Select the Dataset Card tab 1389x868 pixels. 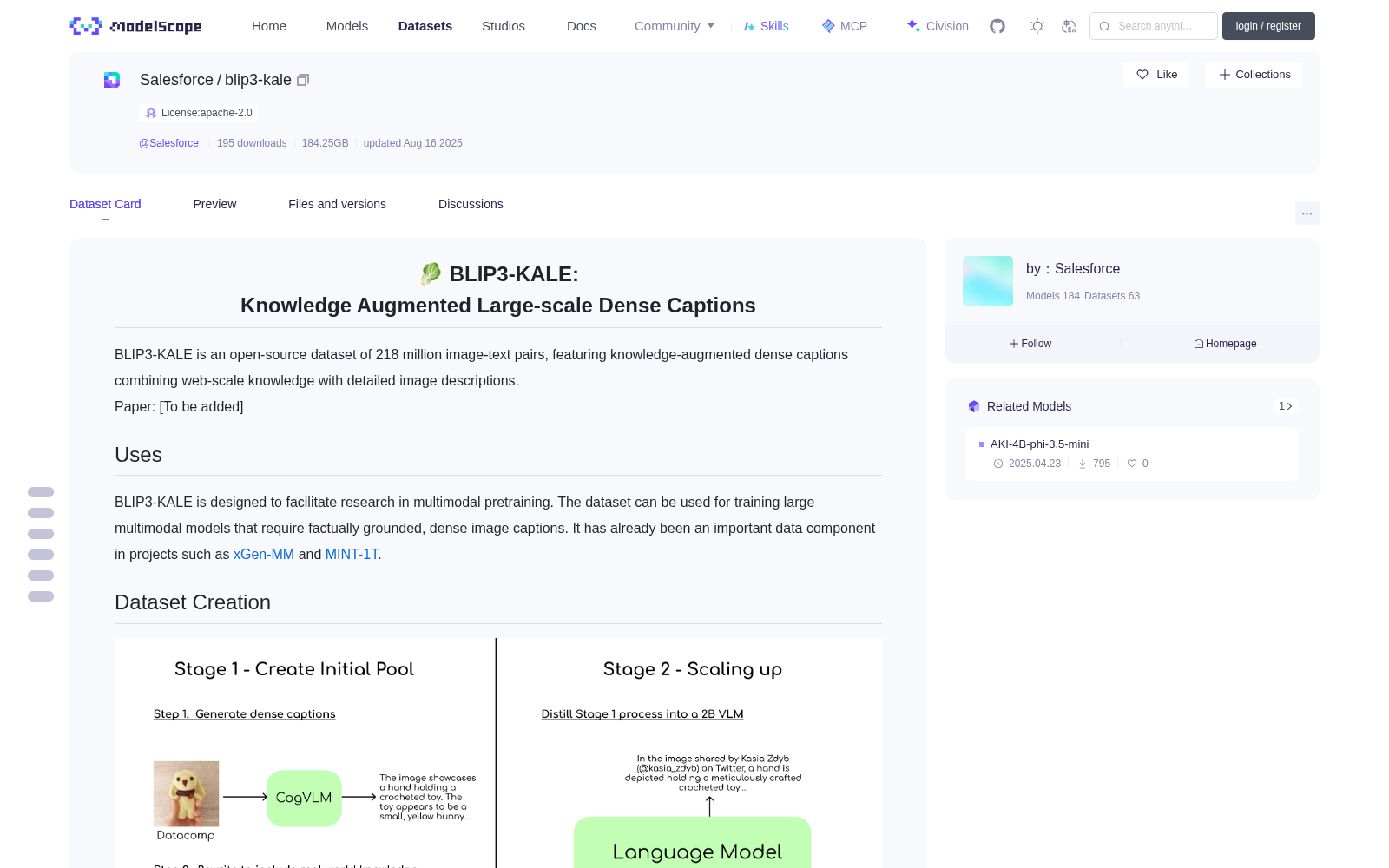(x=105, y=204)
